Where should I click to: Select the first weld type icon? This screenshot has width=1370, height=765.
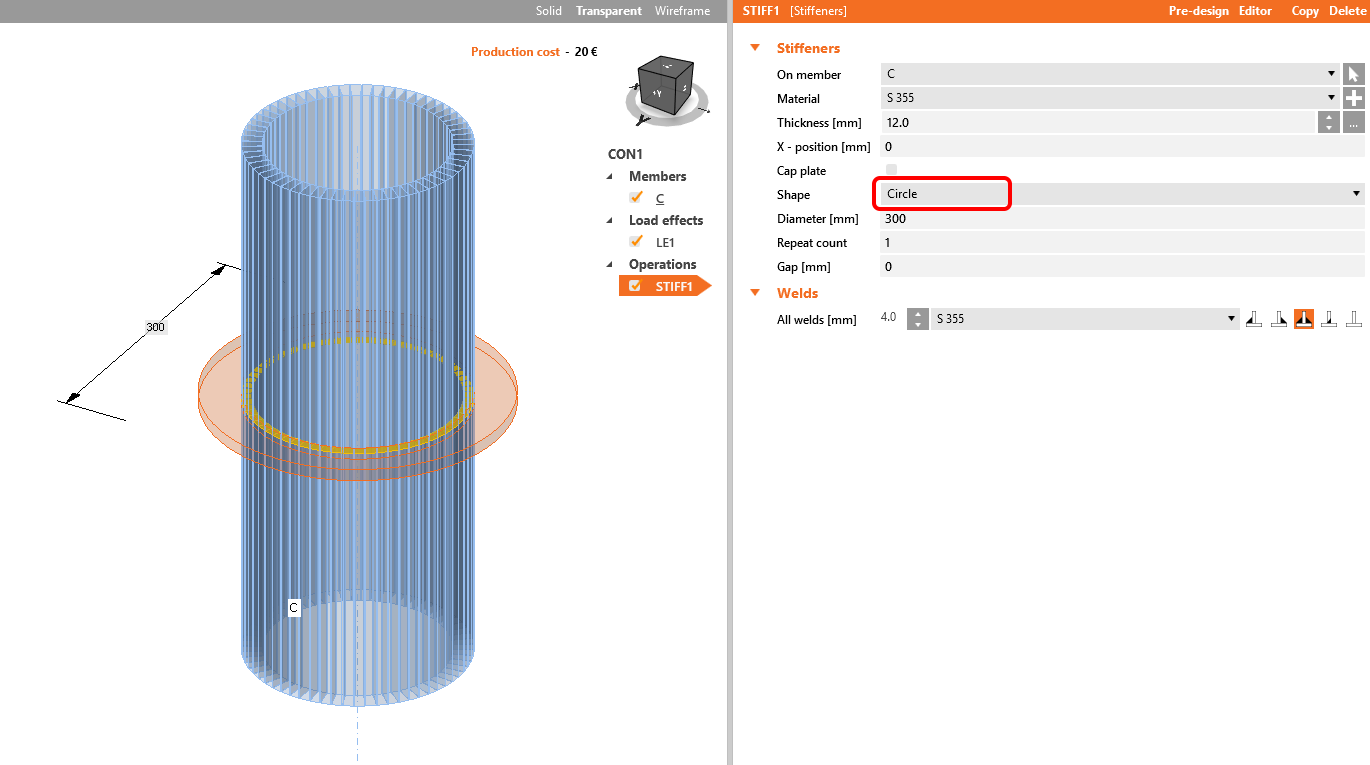pyautogui.click(x=1254, y=319)
